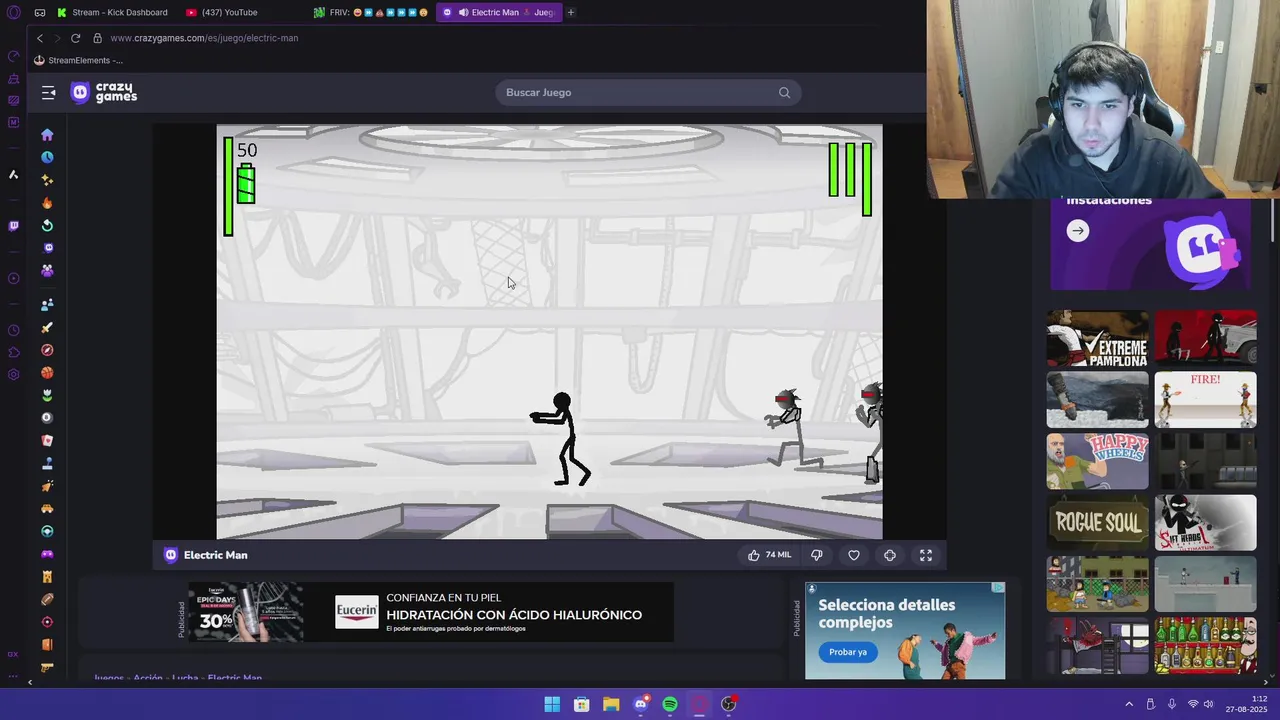Open Rogue Soul game thumbnail
This screenshot has height=720, width=1280.
point(1098,522)
